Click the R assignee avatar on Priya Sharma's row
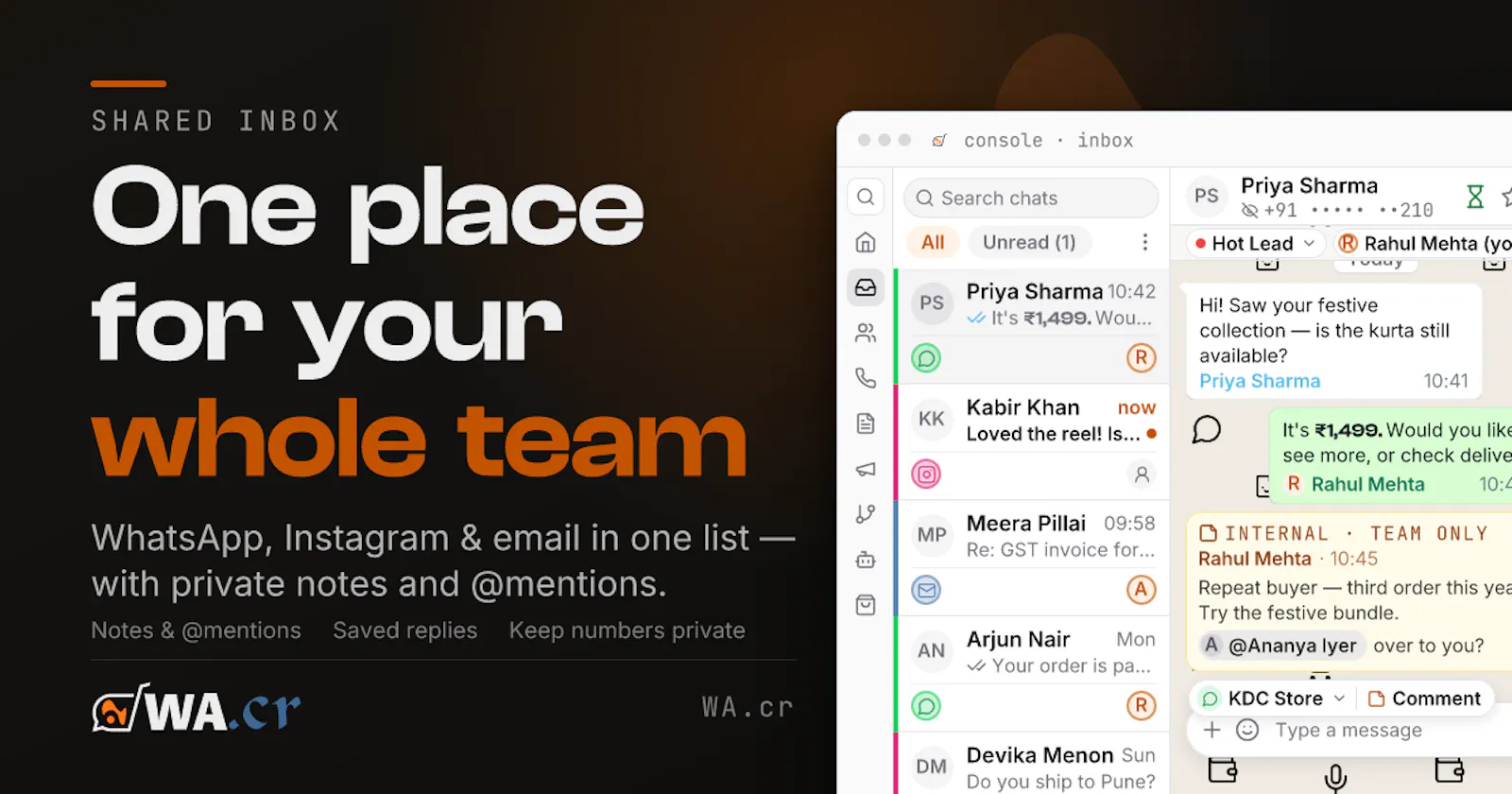This screenshot has height=794, width=1512. point(1142,358)
